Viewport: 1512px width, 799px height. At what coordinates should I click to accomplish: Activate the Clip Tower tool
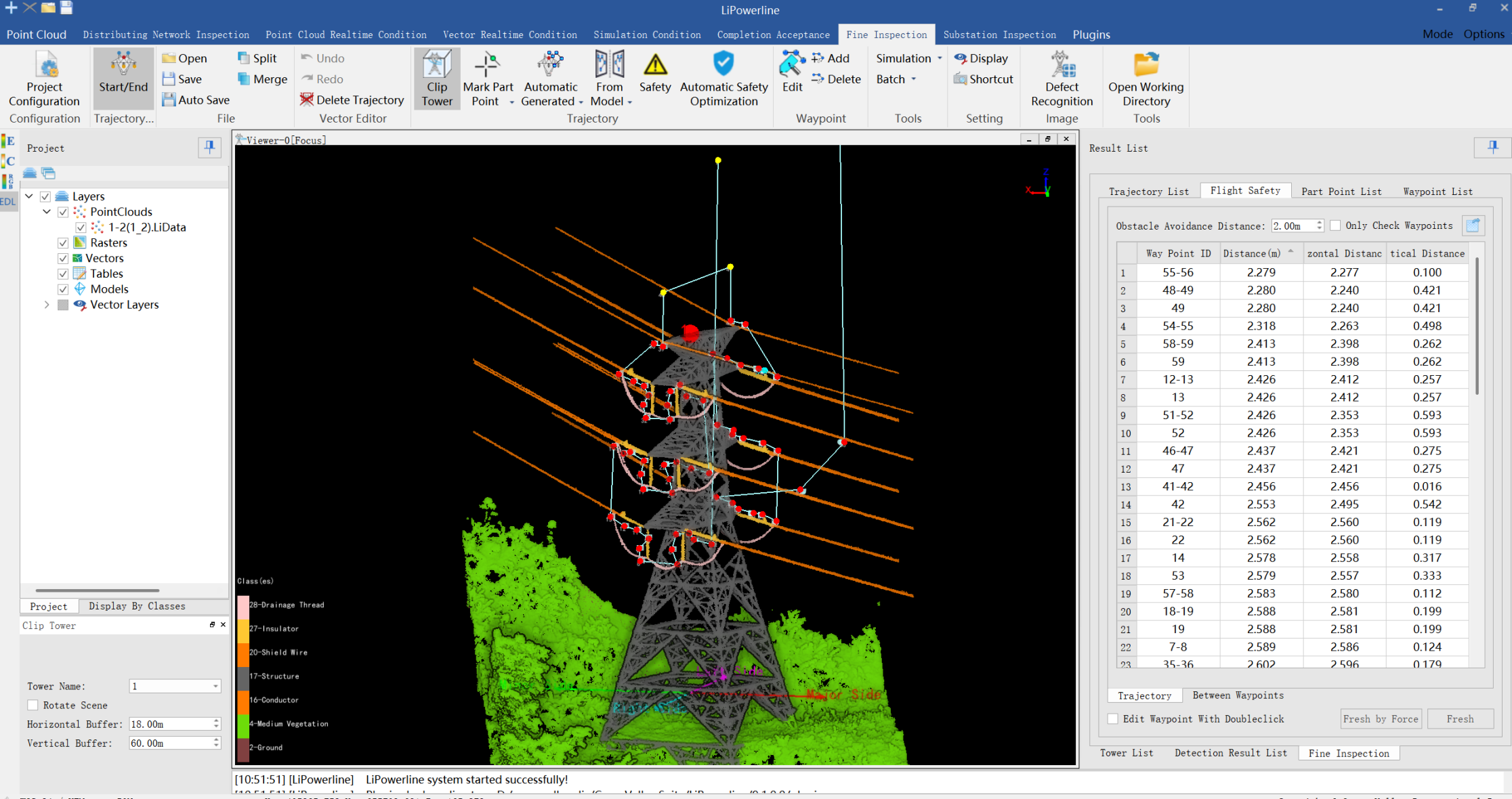[x=437, y=79]
